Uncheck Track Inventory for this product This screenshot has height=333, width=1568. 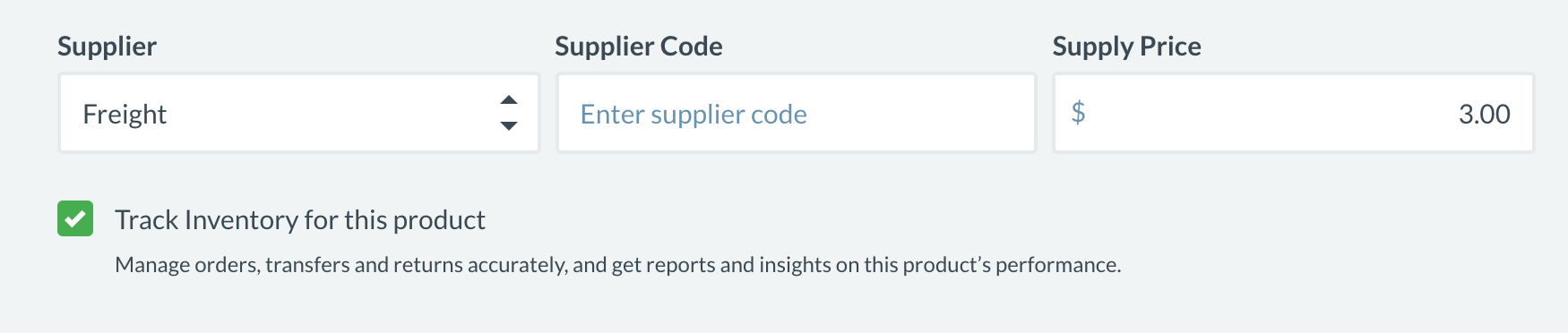(x=75, y=219)
